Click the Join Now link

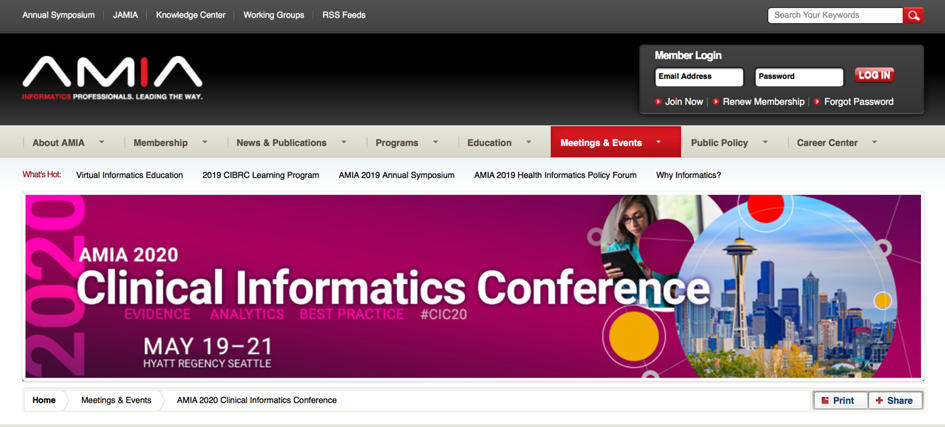click(x=684, y=102)
